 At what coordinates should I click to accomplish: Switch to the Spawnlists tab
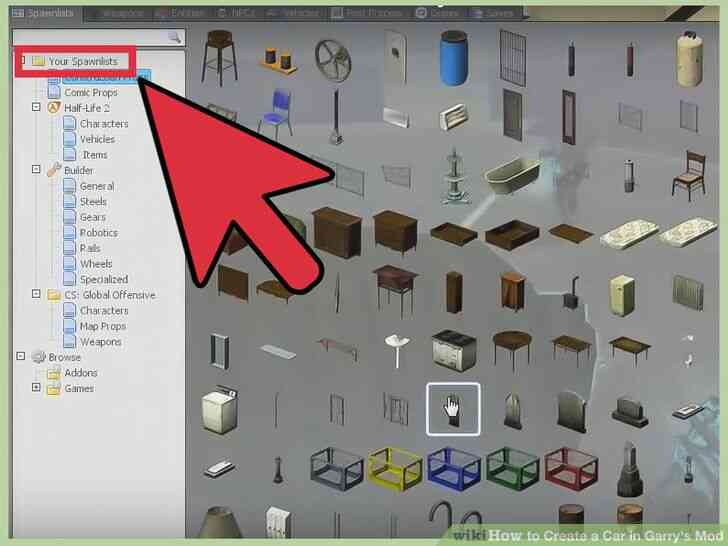coord(43,13)
